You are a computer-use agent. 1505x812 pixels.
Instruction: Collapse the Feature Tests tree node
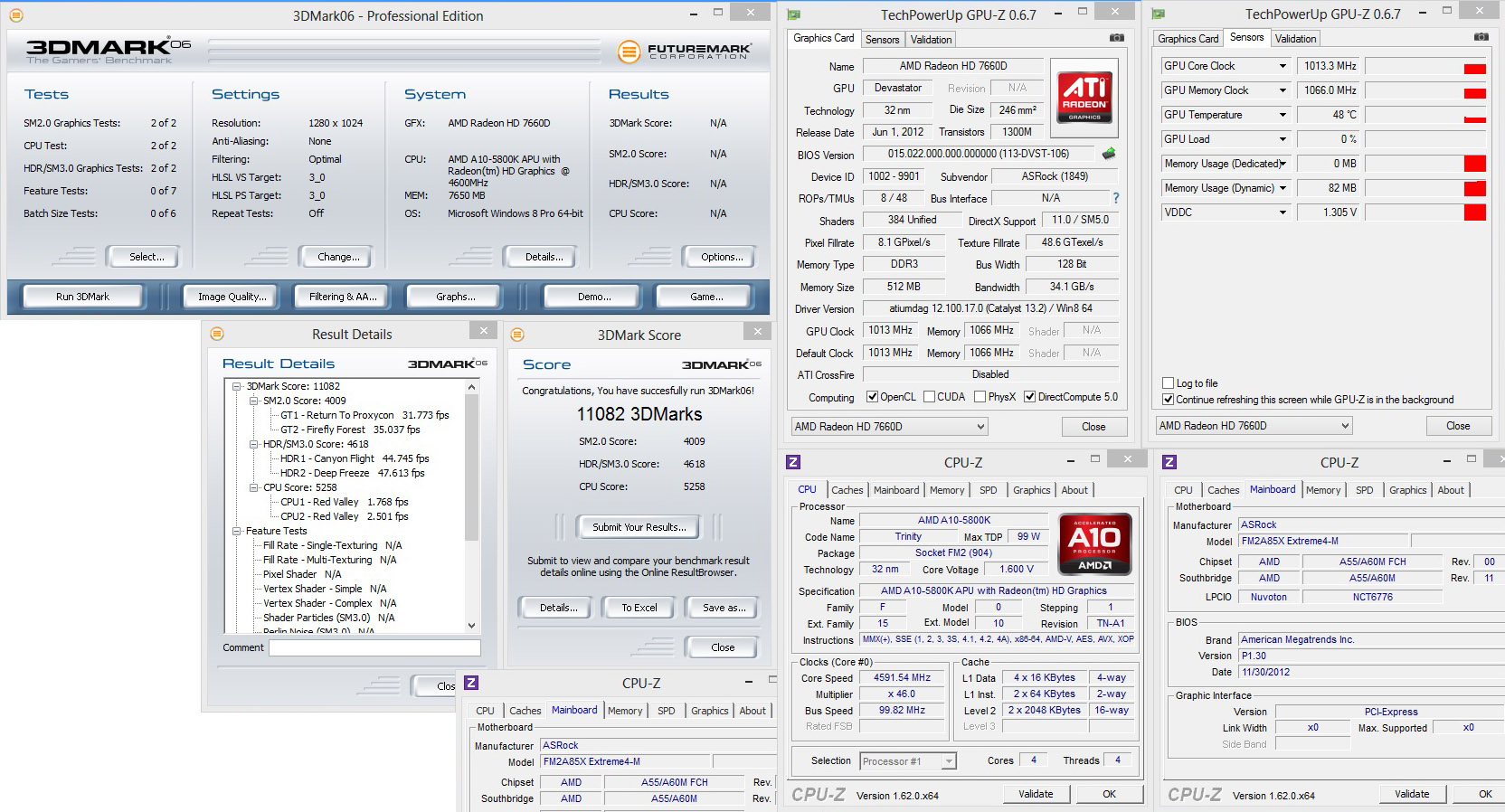(237, 531)
